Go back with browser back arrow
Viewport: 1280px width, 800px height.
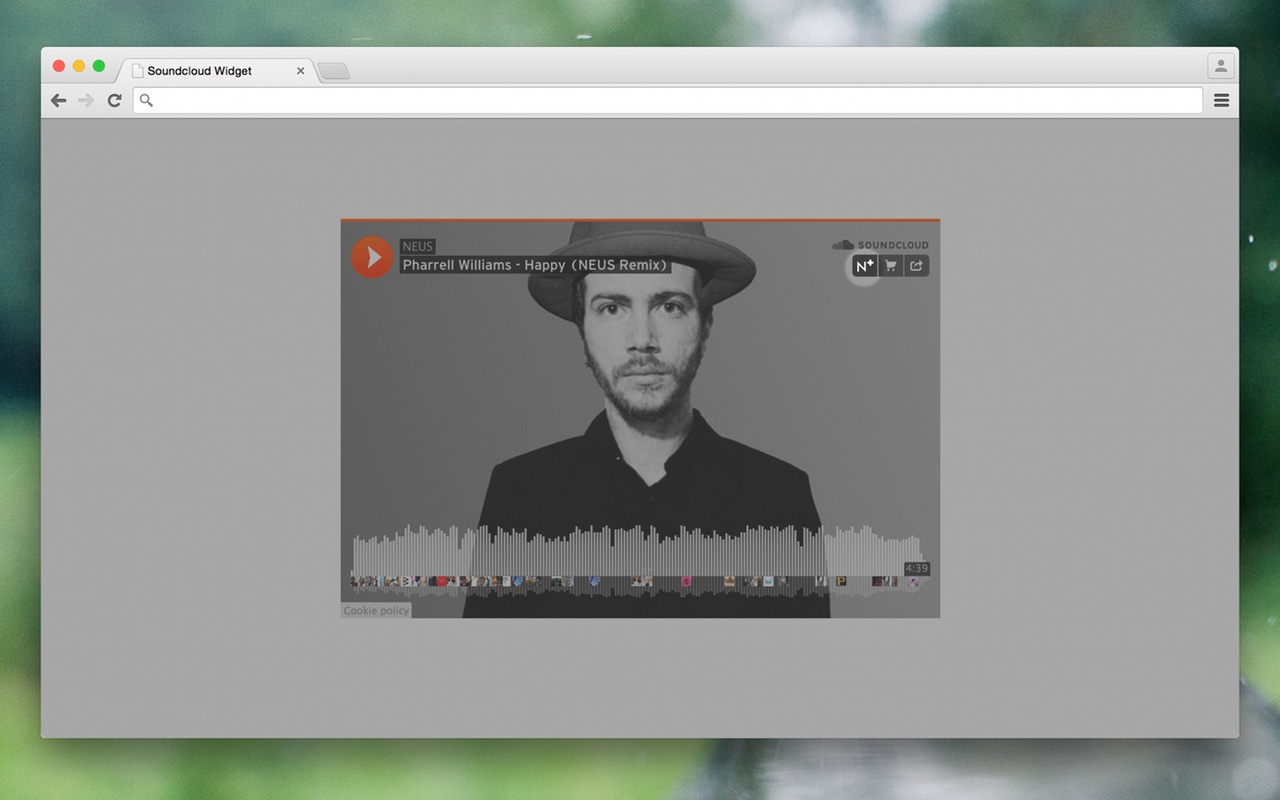tap(59, 100)
